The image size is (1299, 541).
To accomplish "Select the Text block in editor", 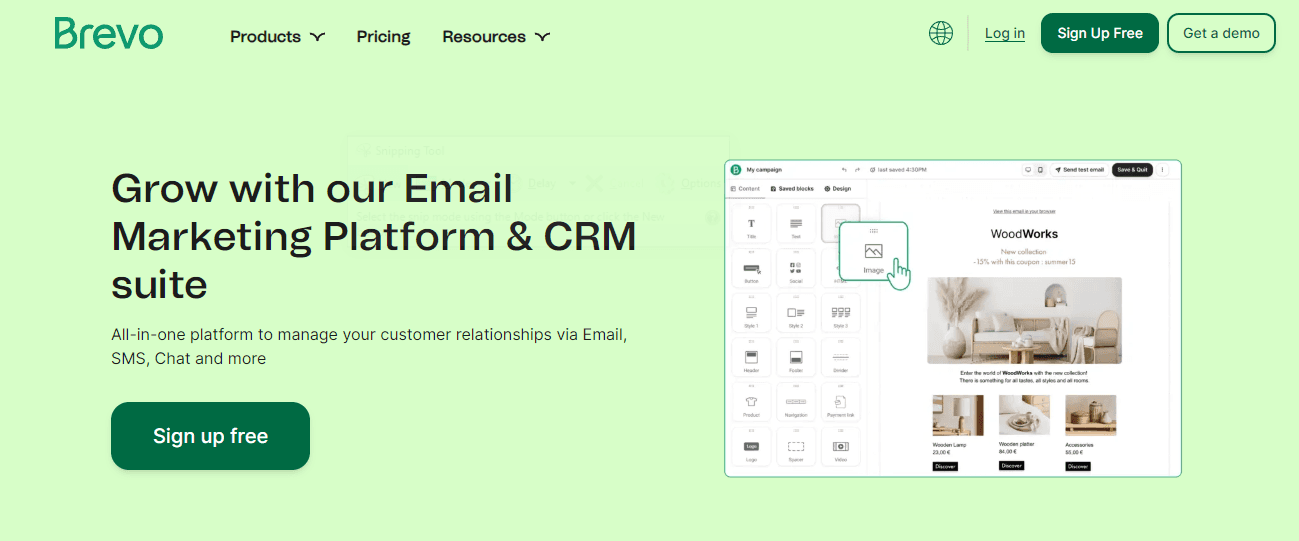I will click(796, 224).
